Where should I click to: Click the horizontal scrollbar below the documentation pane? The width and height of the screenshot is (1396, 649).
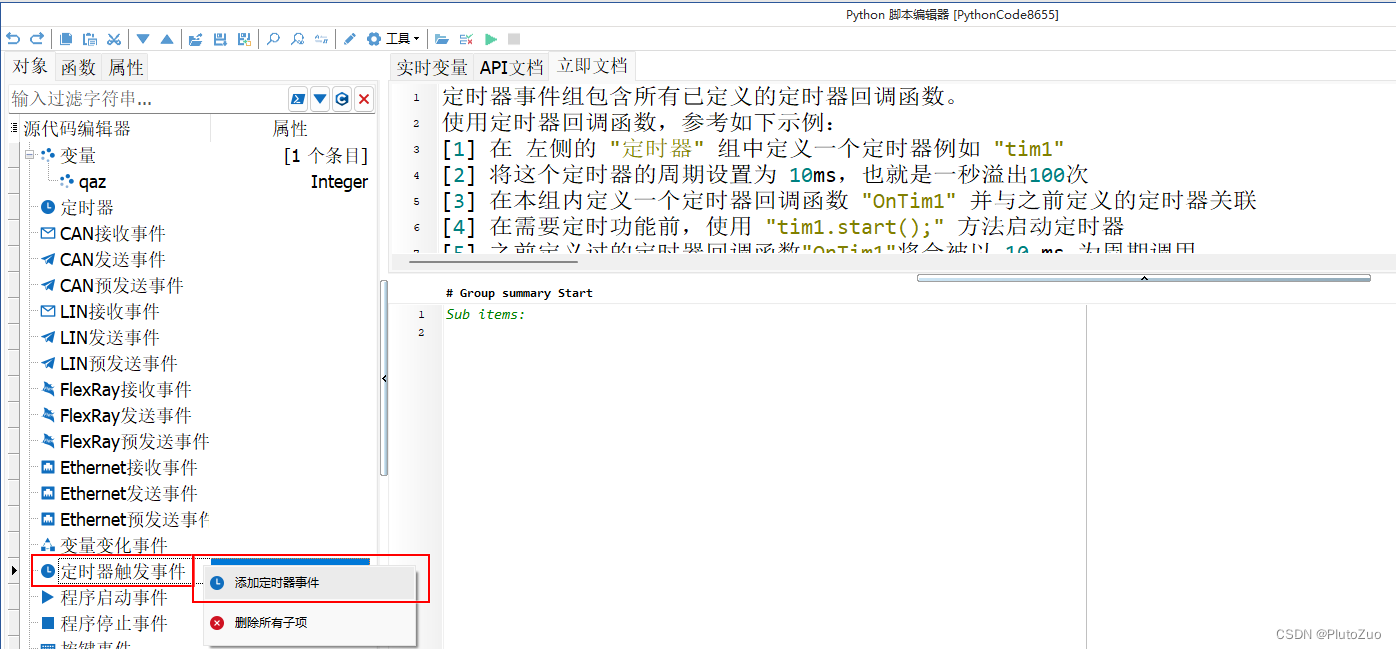coord(1143,277)
